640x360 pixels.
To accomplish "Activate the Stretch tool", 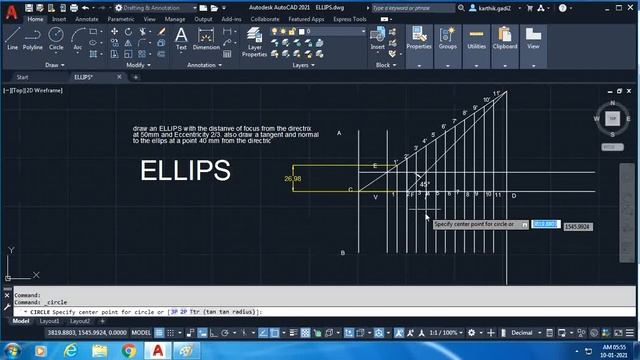I will coord(114,54).
